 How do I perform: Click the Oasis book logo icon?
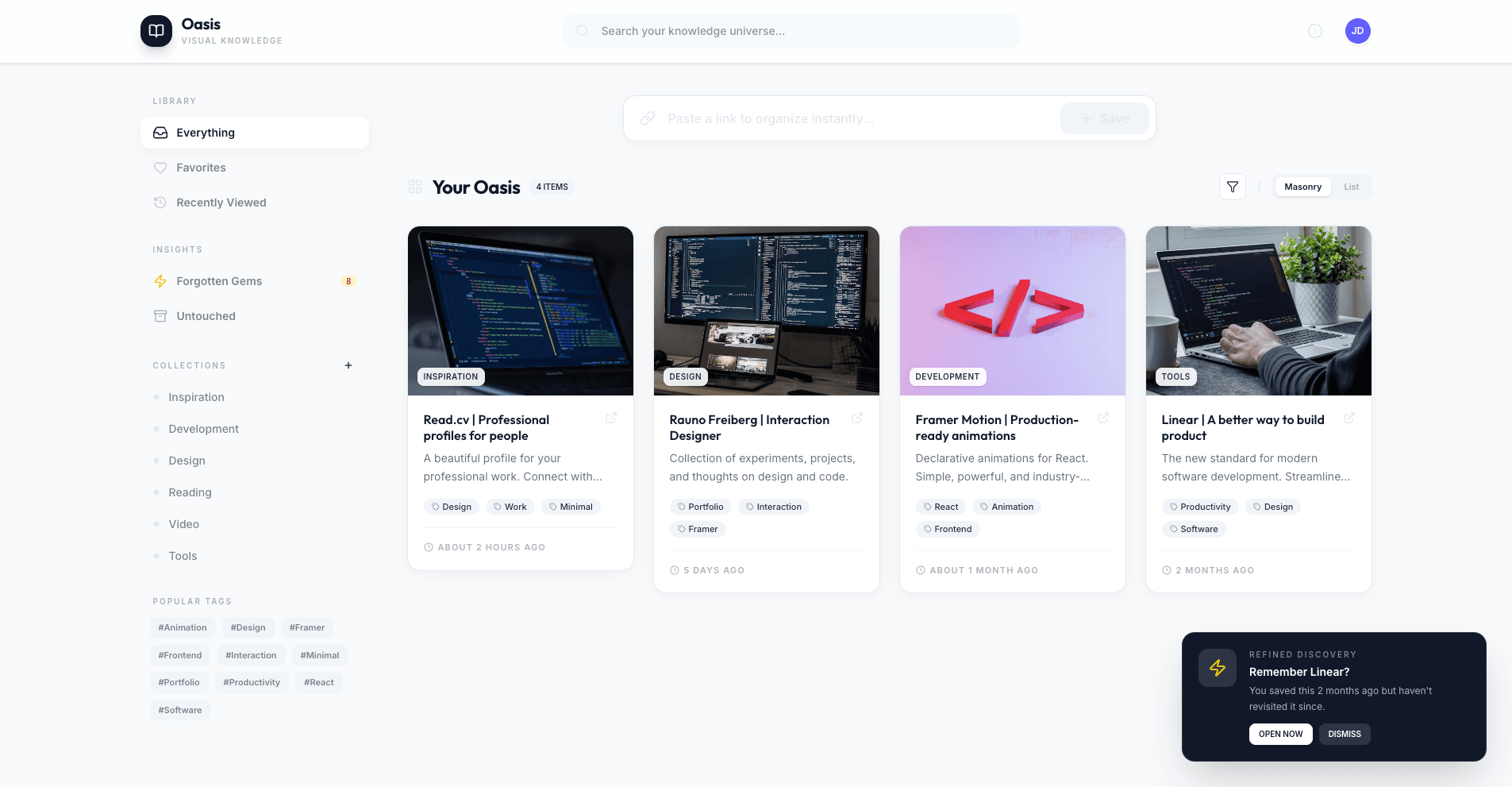click(156, 31)
